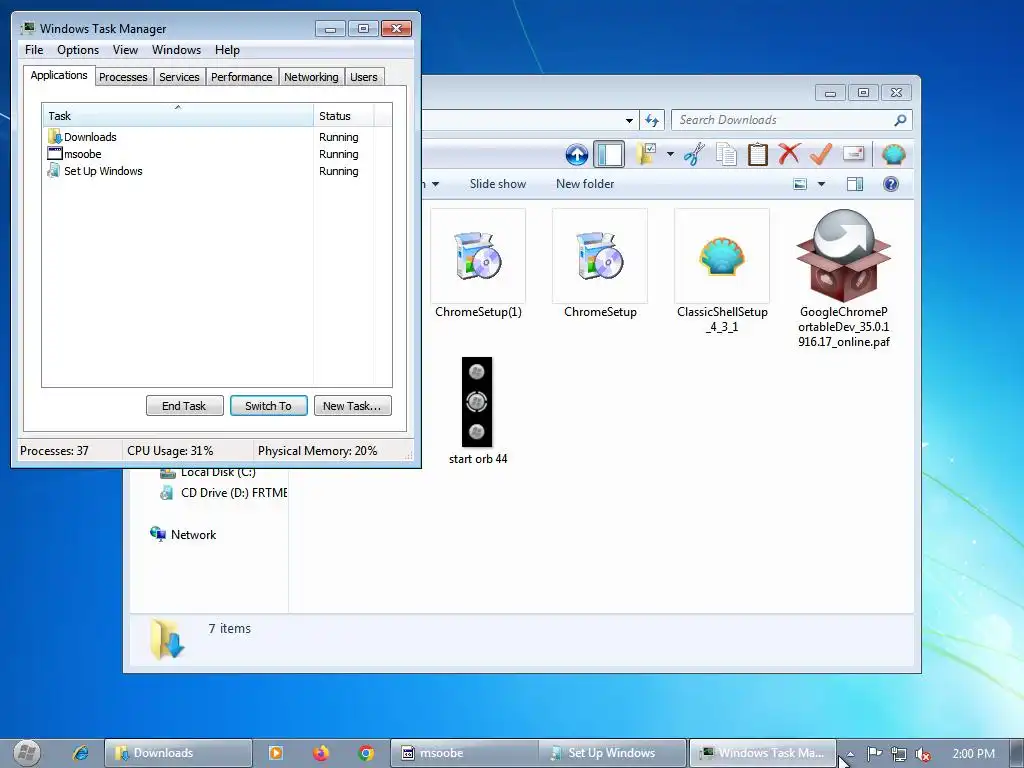The width and height of the screenshot is (1024, 768).
Task: Click Slide show in the command bar
Action: pos(498,184)
